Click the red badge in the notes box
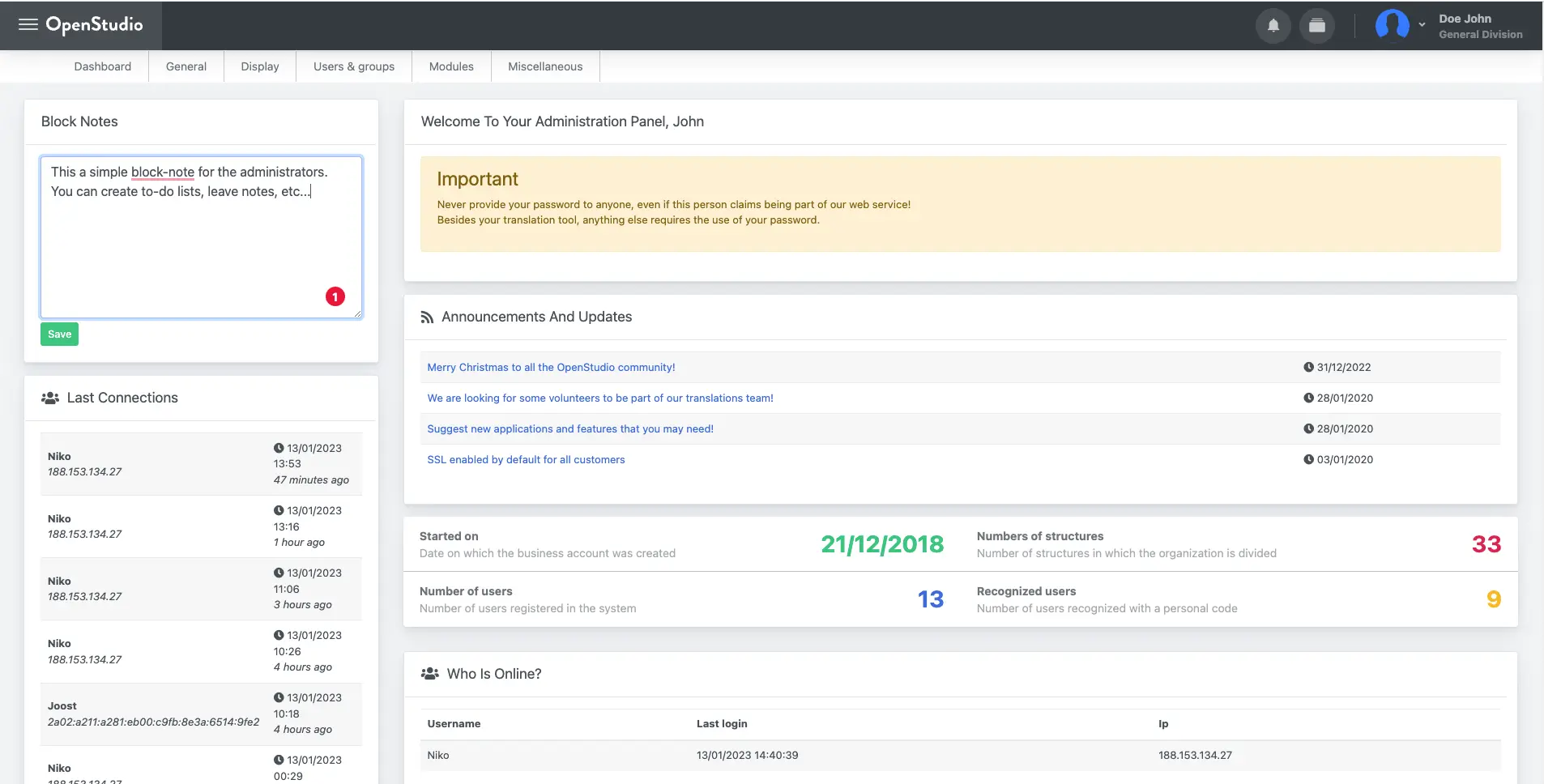 coord(335,296)
